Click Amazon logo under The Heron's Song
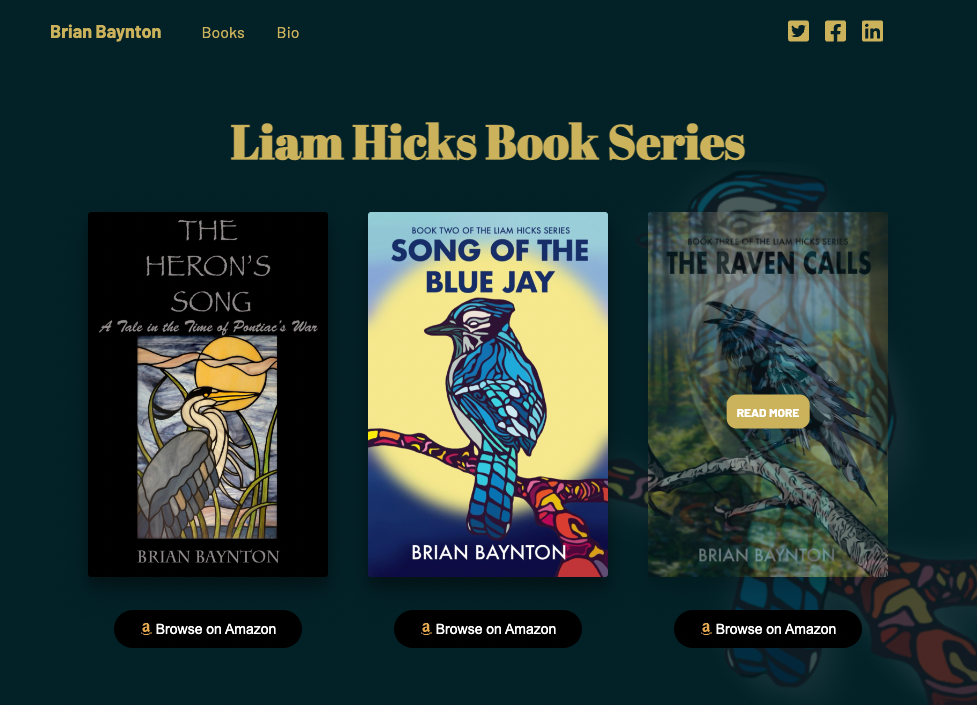Viewport: 977px width, 705px height. (x=146, y=629)
